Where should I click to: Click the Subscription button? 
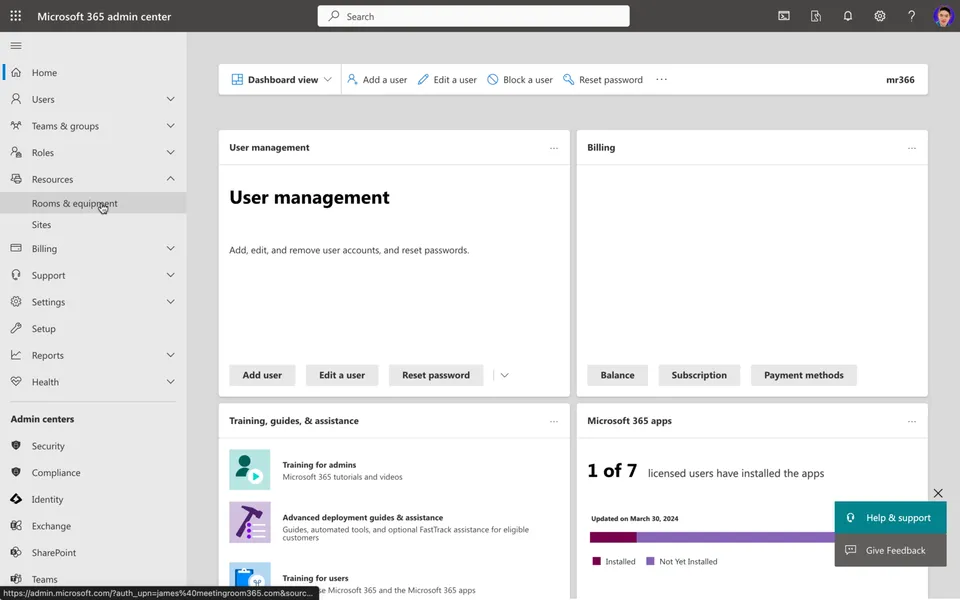click(x=699, y=375)
